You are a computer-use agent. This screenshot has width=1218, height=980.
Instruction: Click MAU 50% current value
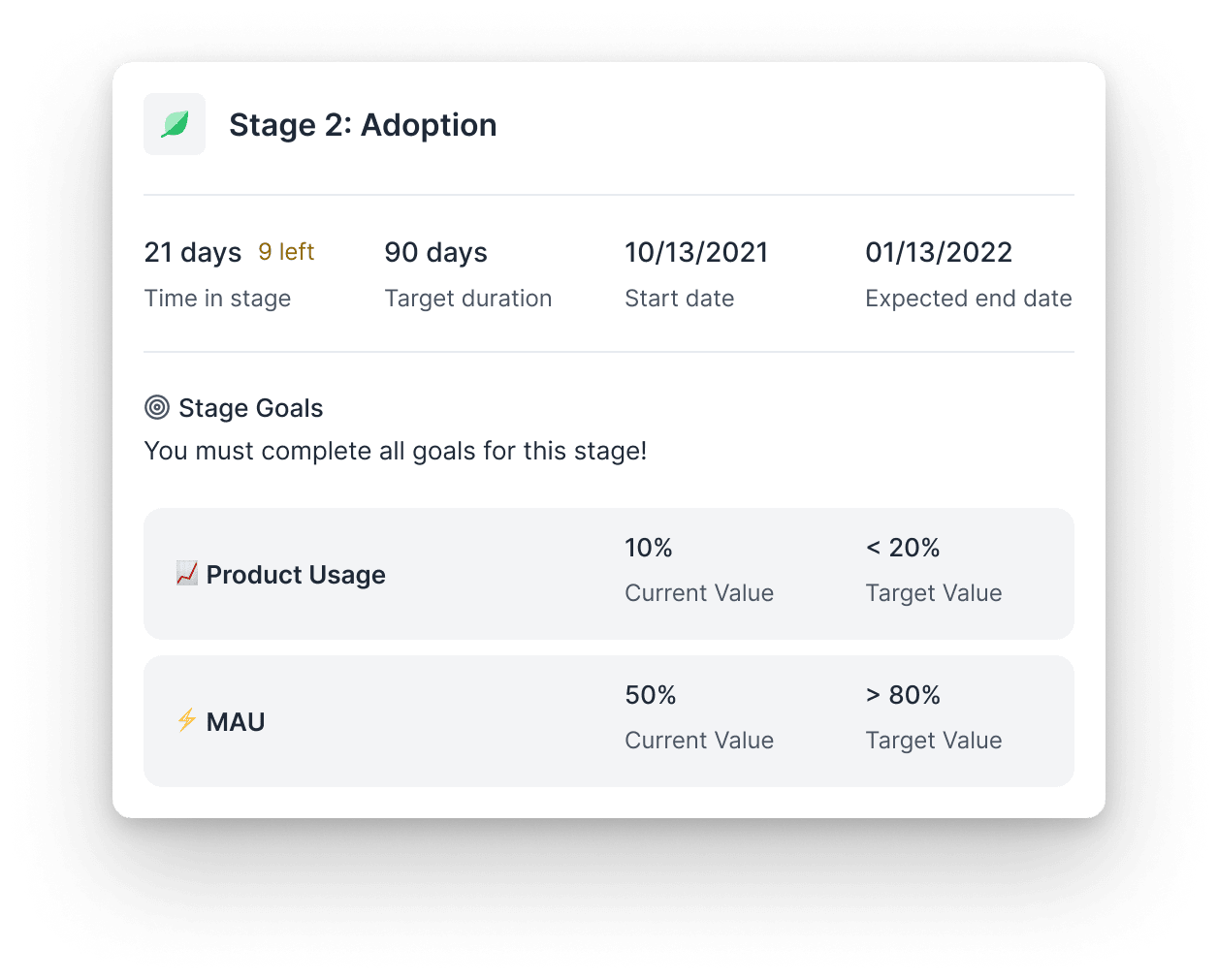651,695
